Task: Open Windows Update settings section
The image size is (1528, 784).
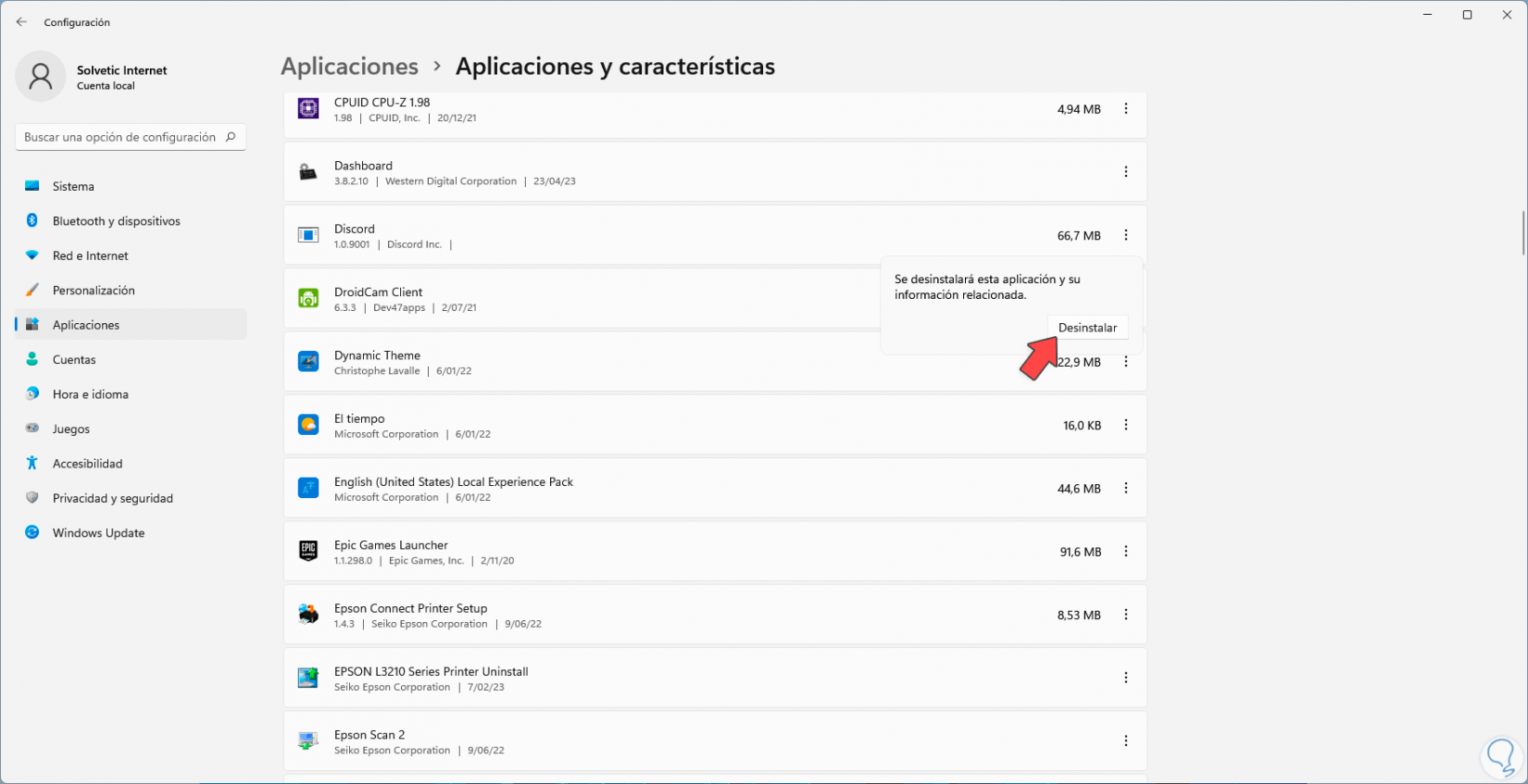Action: [98, 533]
